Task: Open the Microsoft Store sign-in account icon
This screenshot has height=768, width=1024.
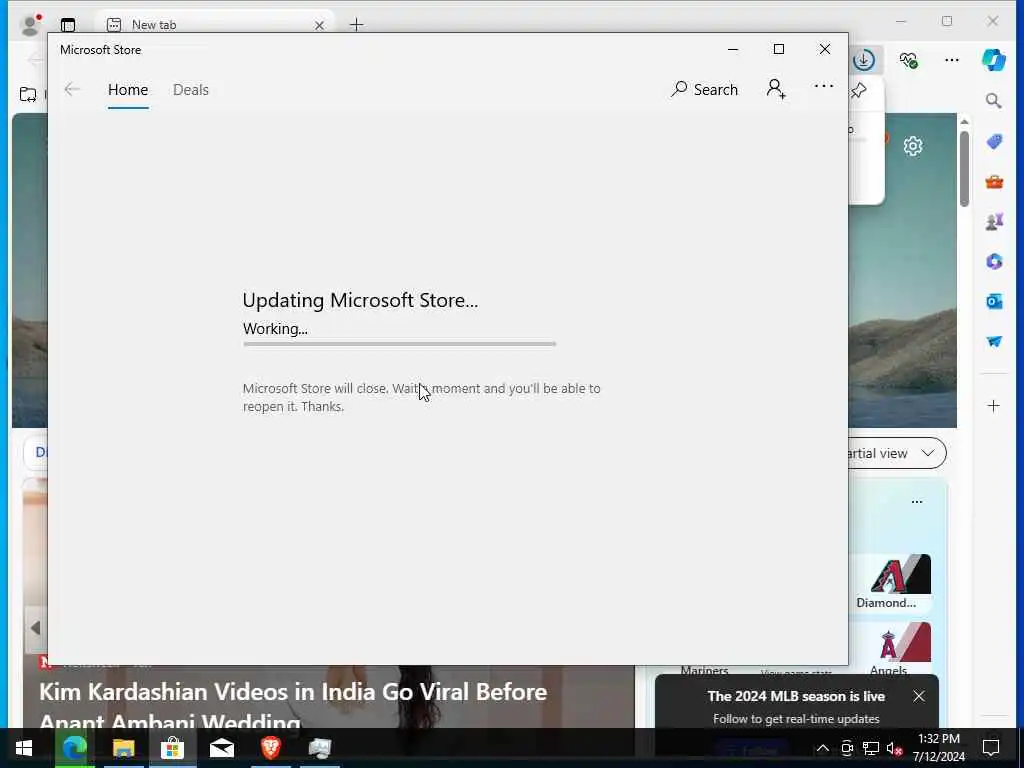Action: (x=776, y=89)
